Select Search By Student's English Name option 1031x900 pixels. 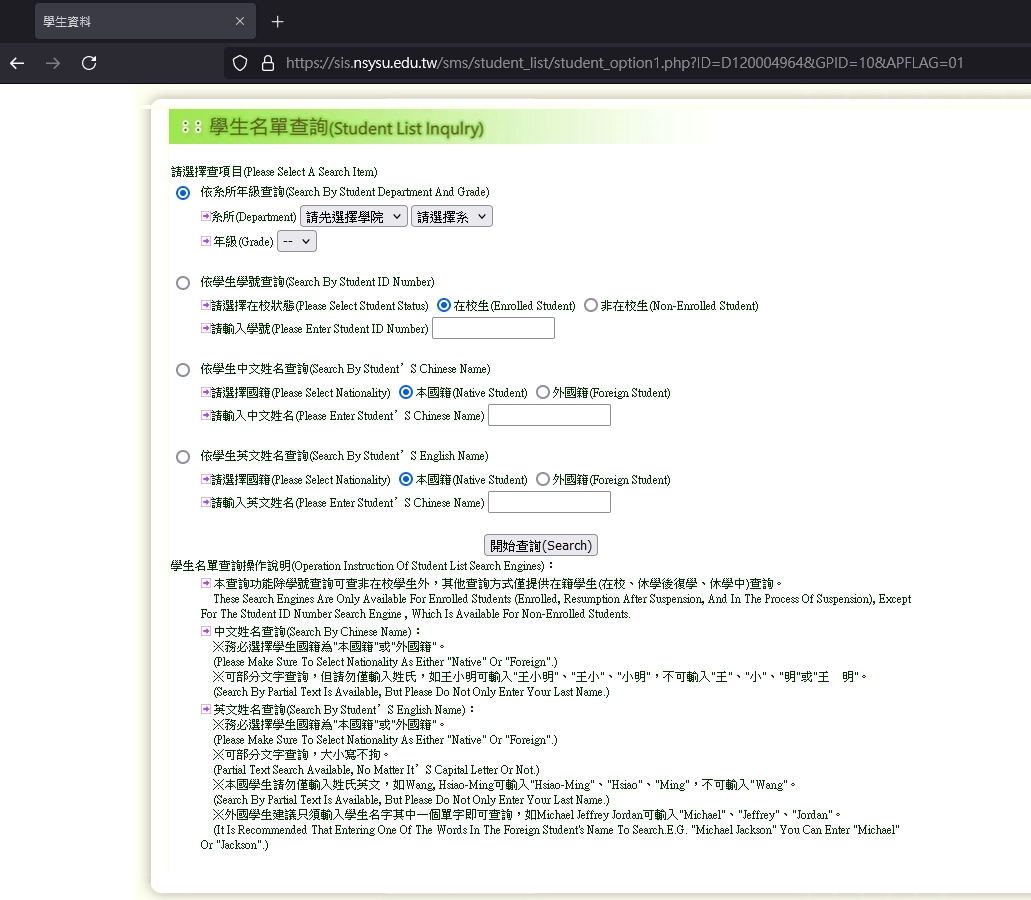(x=183, y=457)
